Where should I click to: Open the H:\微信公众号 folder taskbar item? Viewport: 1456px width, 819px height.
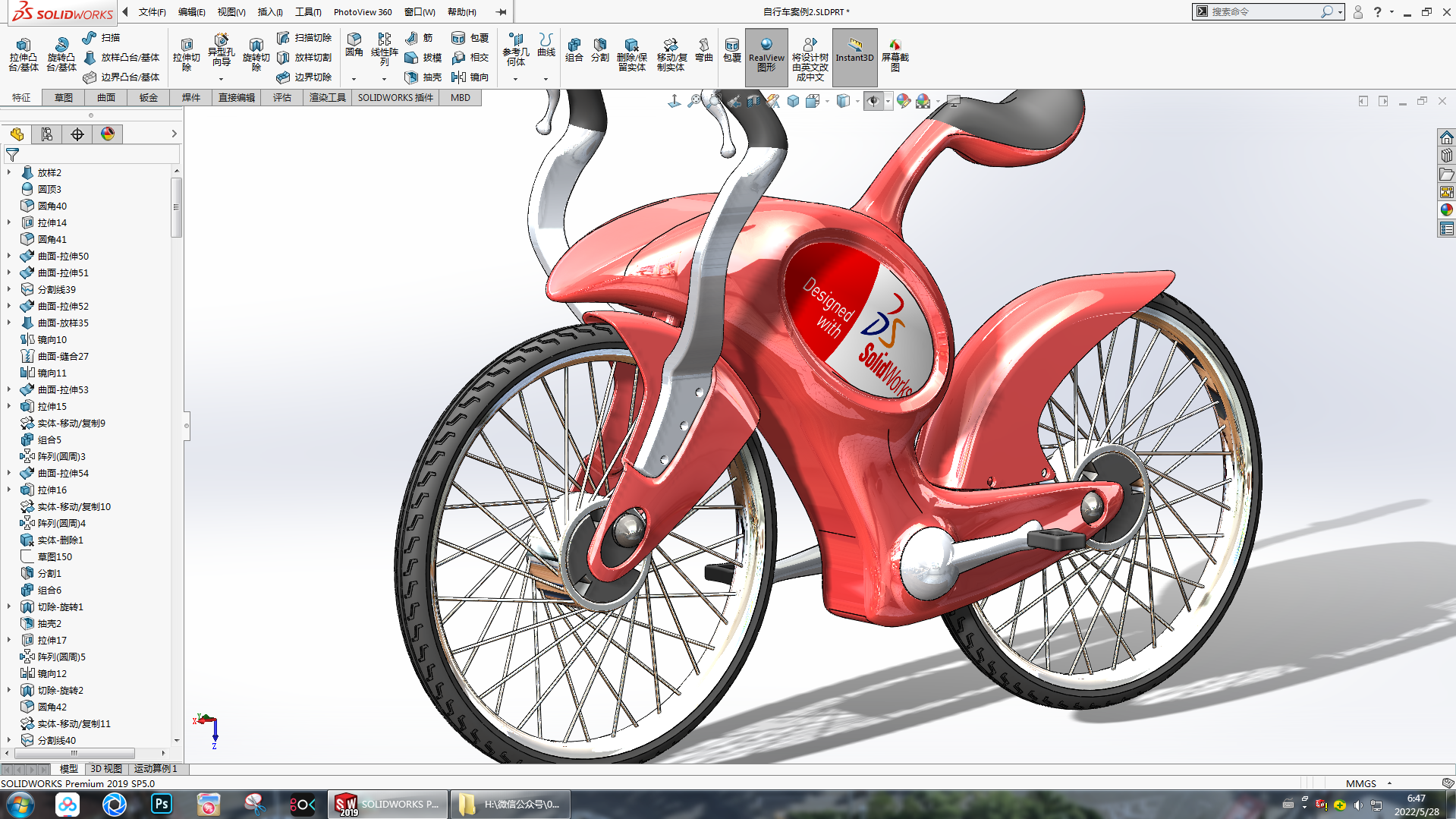tap(510, 805)
